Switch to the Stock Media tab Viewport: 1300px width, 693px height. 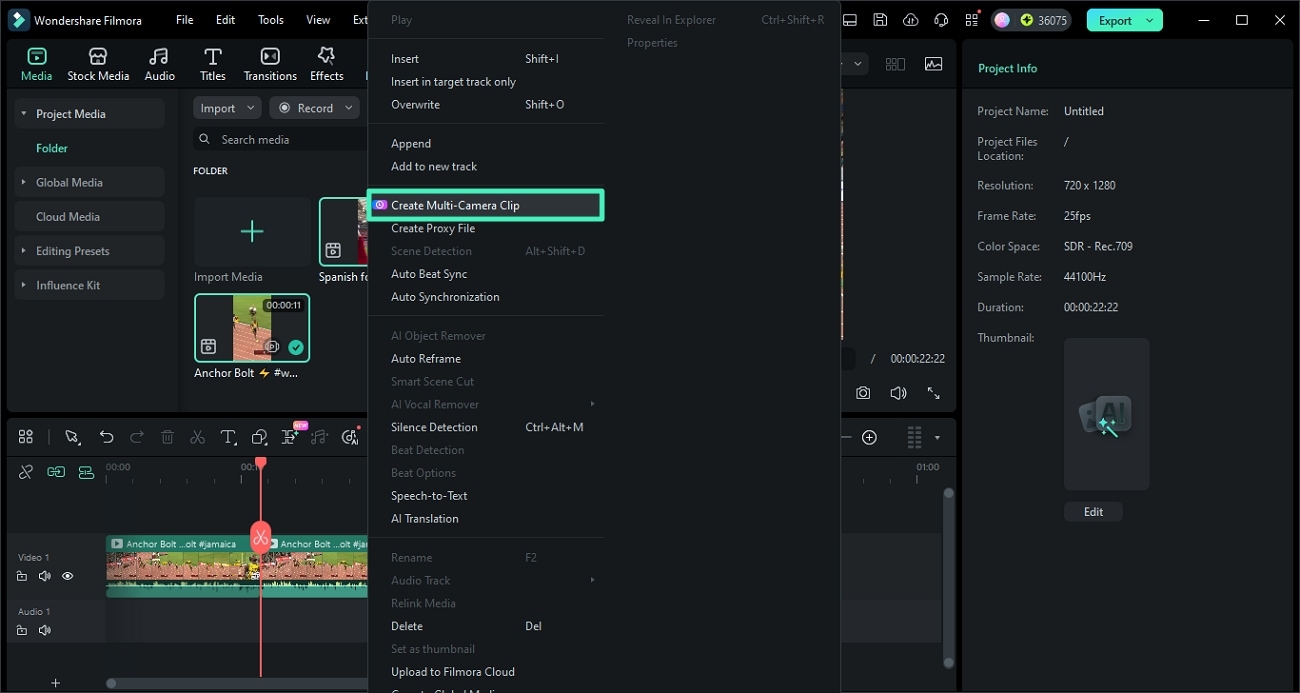98,62
